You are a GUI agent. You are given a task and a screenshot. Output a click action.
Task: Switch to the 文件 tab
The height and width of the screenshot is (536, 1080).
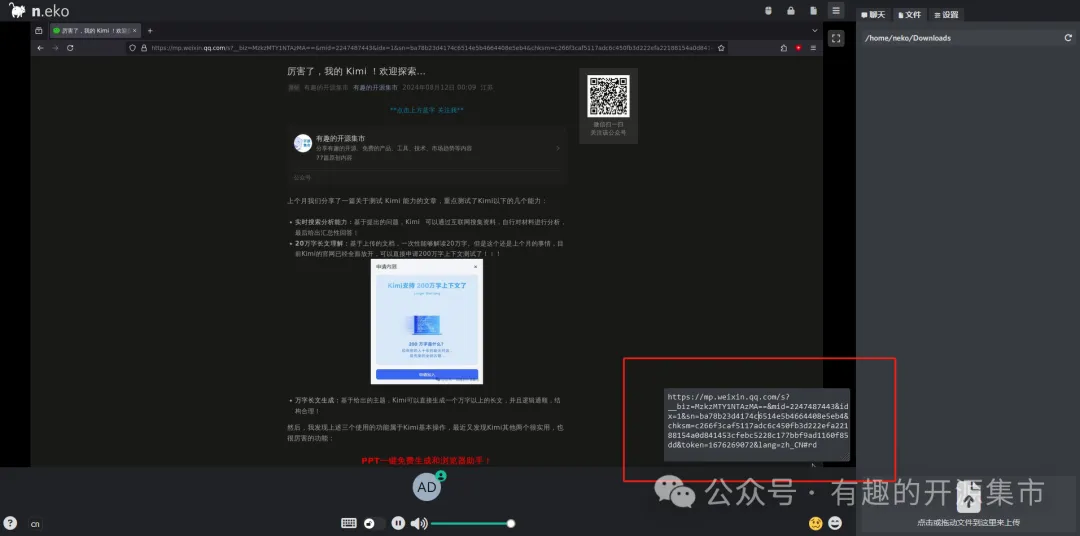tap(909, 14)
